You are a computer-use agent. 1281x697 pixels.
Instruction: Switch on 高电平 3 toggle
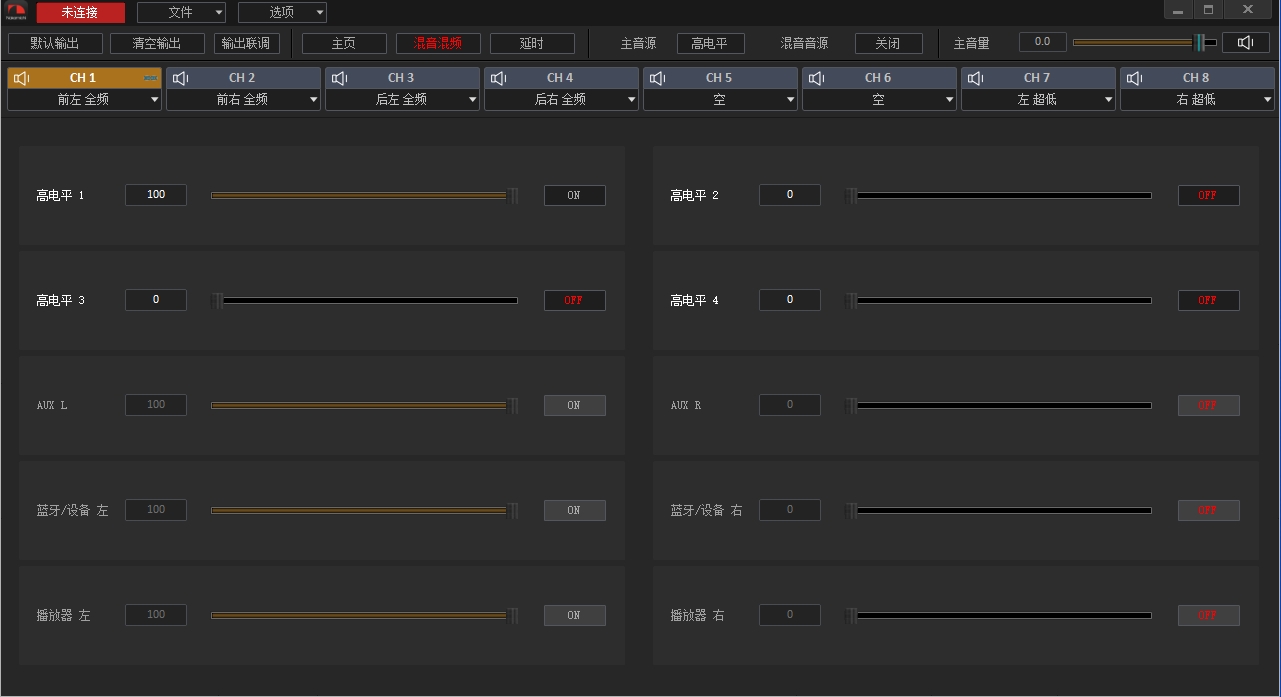(574, 300)
